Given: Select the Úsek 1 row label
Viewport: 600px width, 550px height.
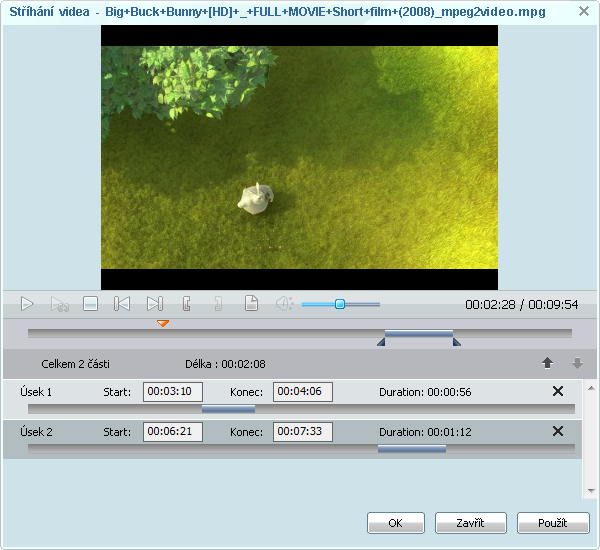Looking at the screenshot, I should [x=36, y=392].
